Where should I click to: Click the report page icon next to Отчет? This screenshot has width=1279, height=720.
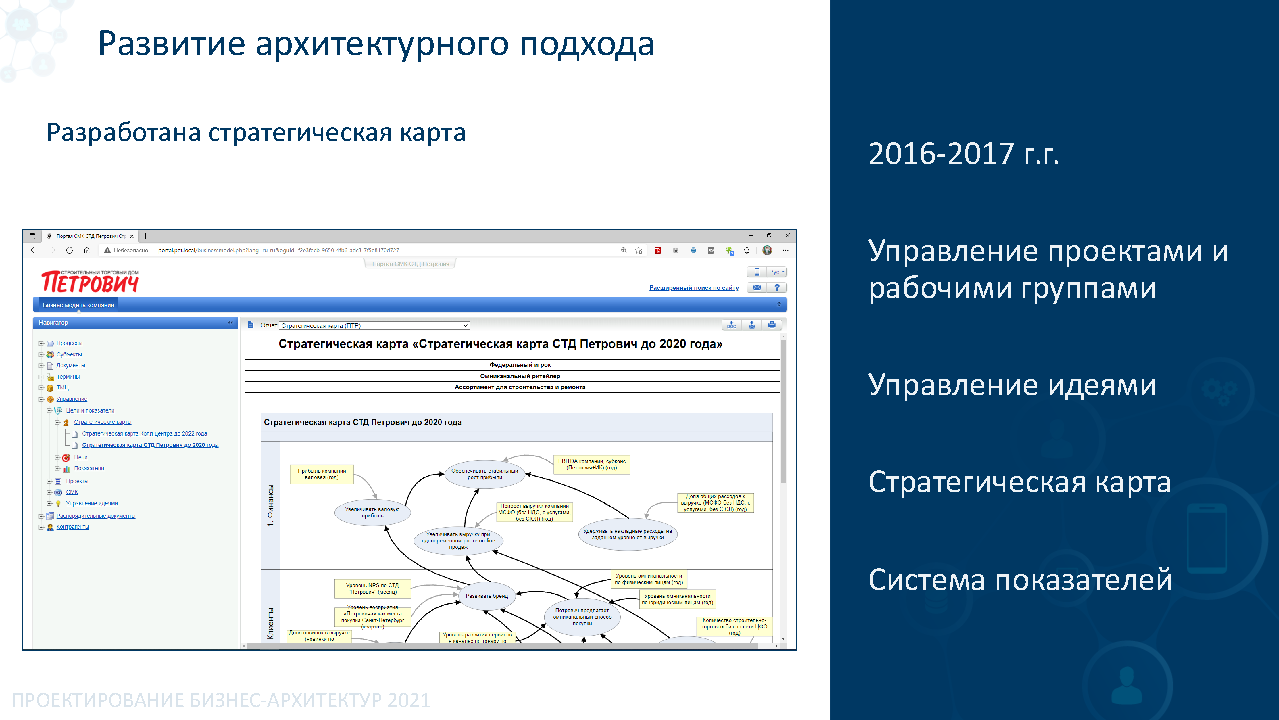[250, 325]
